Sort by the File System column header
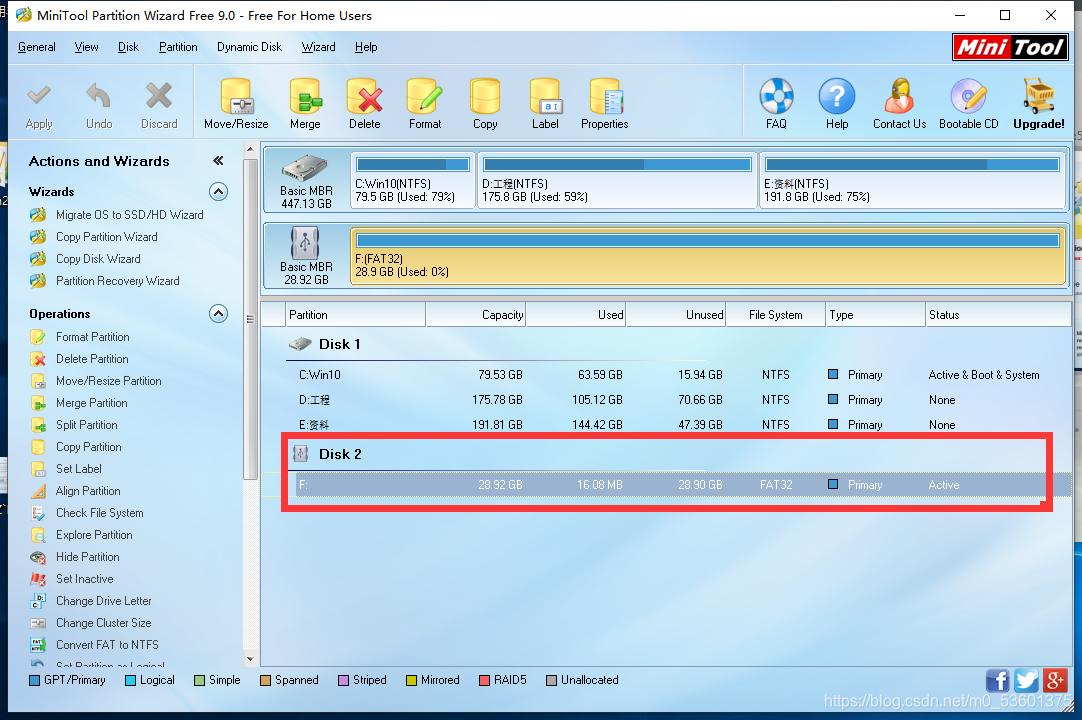 tap(776, 315)
